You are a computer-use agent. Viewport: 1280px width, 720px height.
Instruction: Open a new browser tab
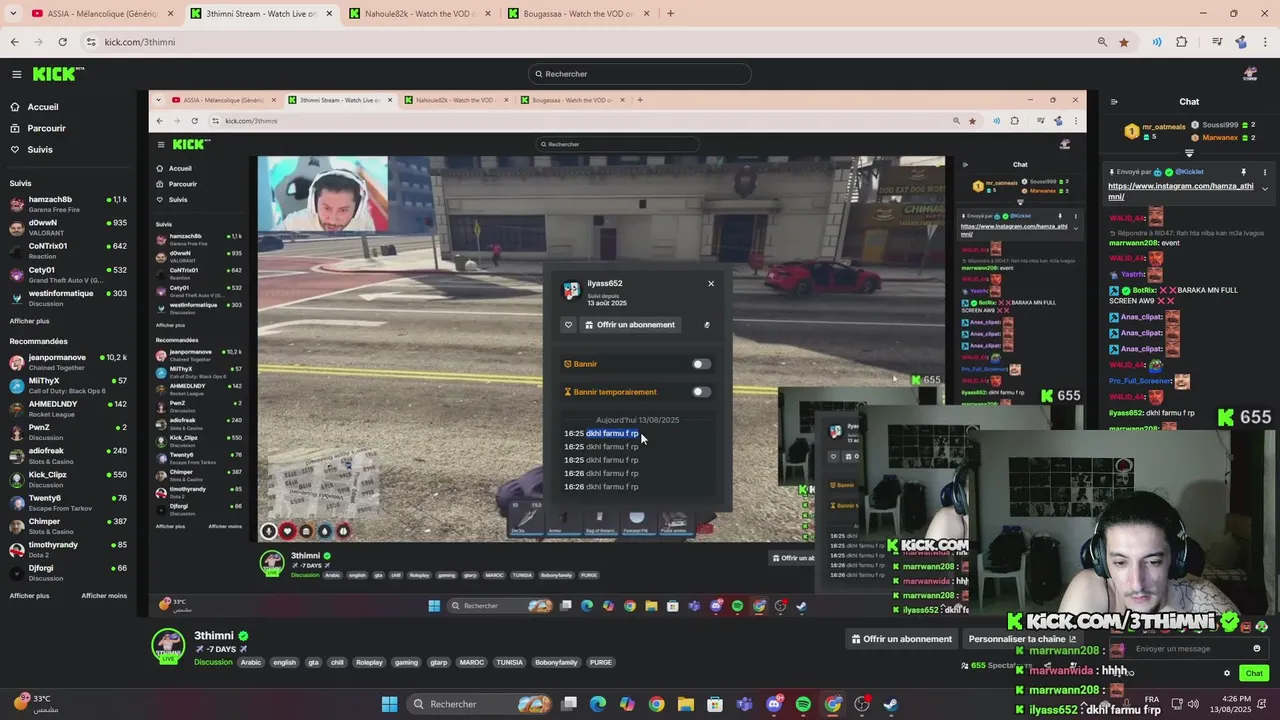pyautogui.click(x=670, y=13)
